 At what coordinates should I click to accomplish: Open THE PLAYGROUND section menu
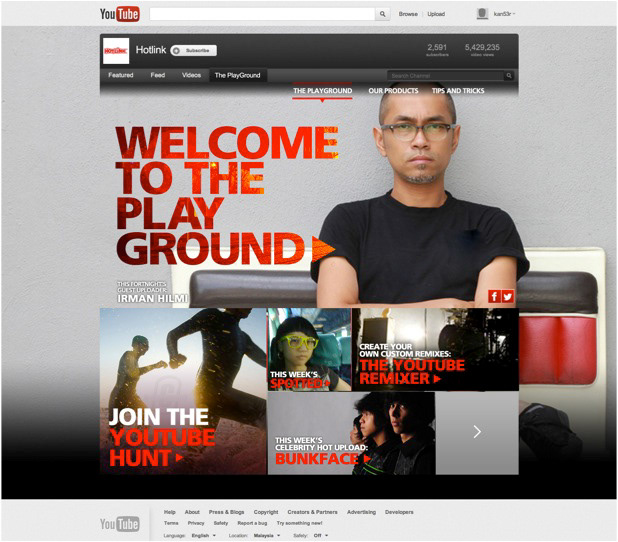coord(322,91)
